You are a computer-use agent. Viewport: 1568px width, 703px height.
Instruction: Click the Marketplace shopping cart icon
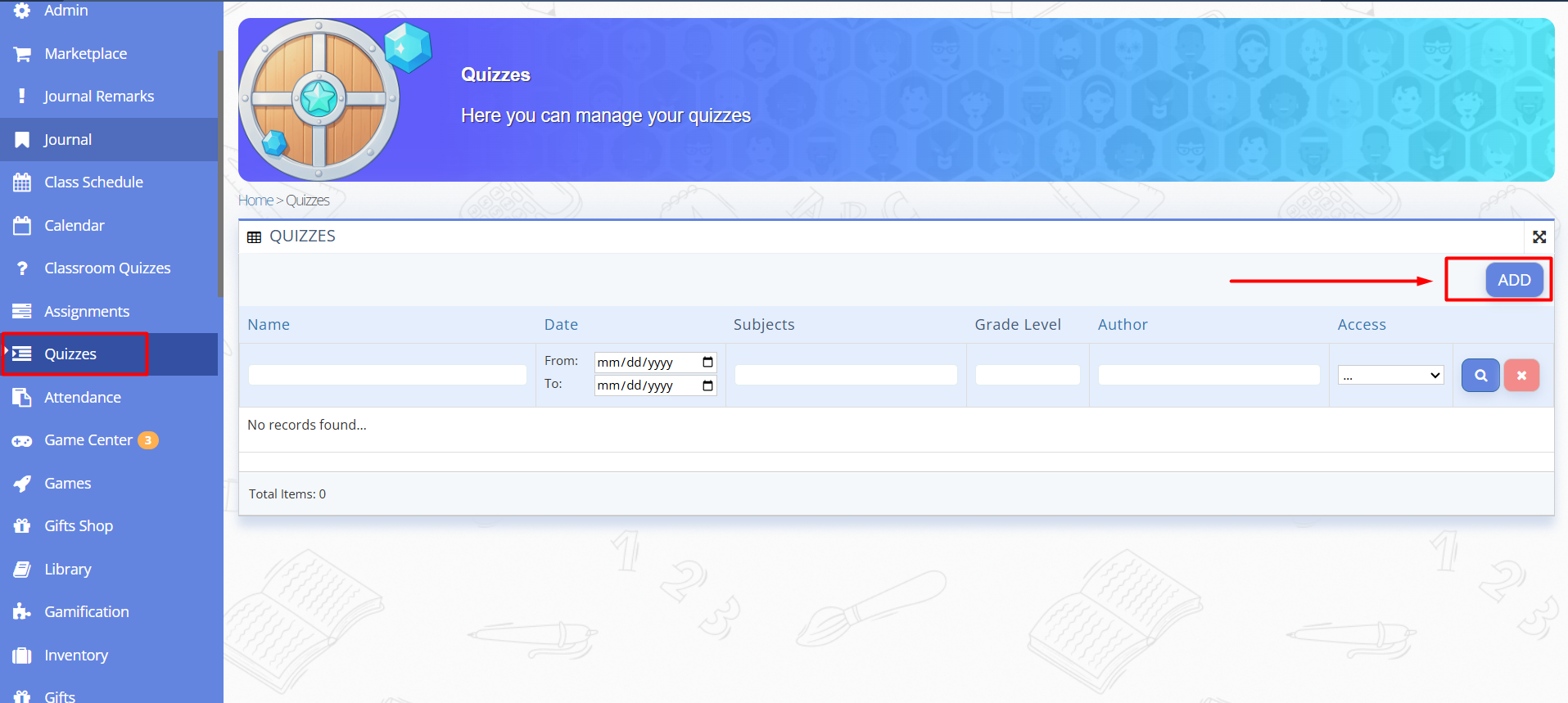click(x=22, y=54)
